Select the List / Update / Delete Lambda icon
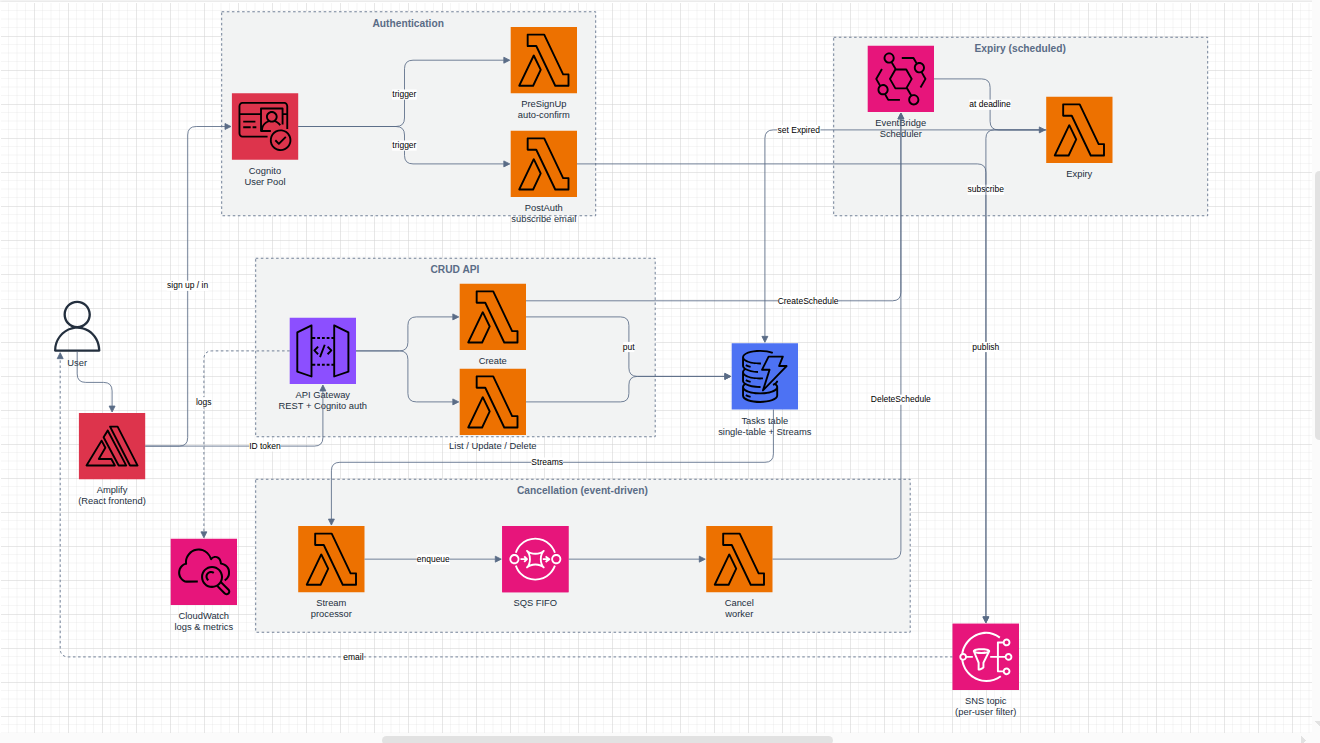 (x=493, y=402)
